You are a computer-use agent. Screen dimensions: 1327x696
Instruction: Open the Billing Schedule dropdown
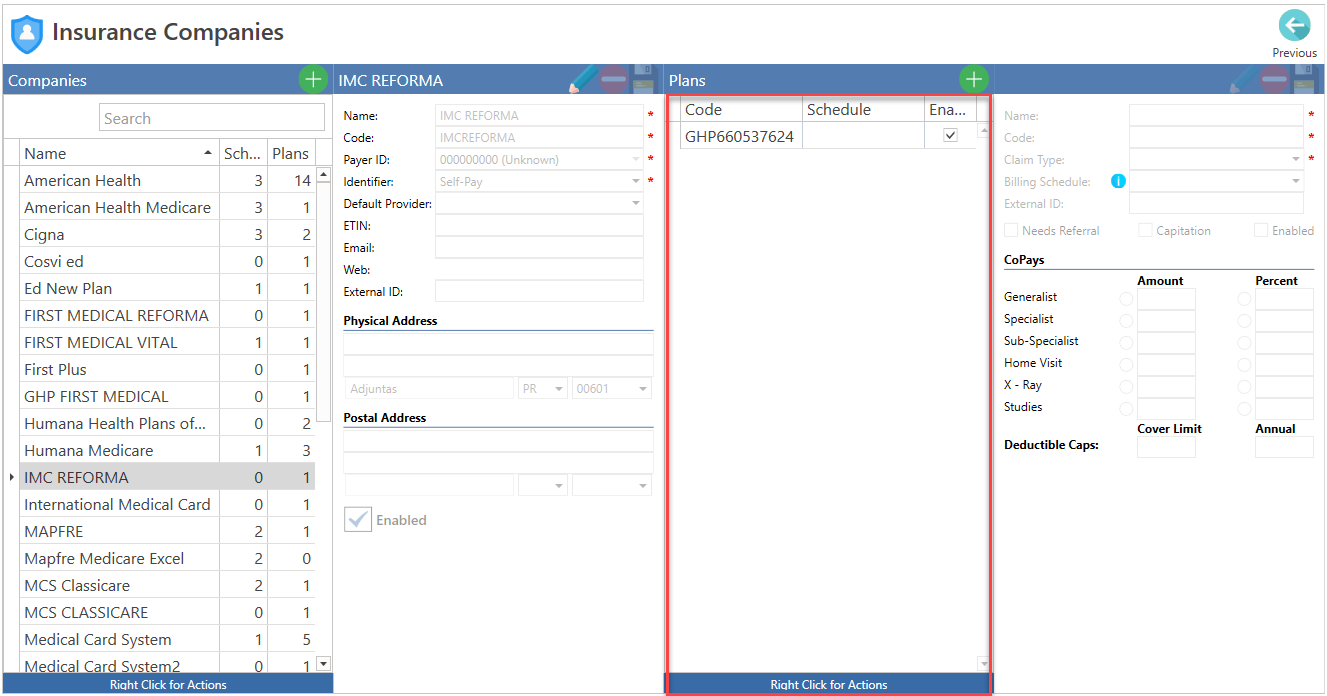1296,181
